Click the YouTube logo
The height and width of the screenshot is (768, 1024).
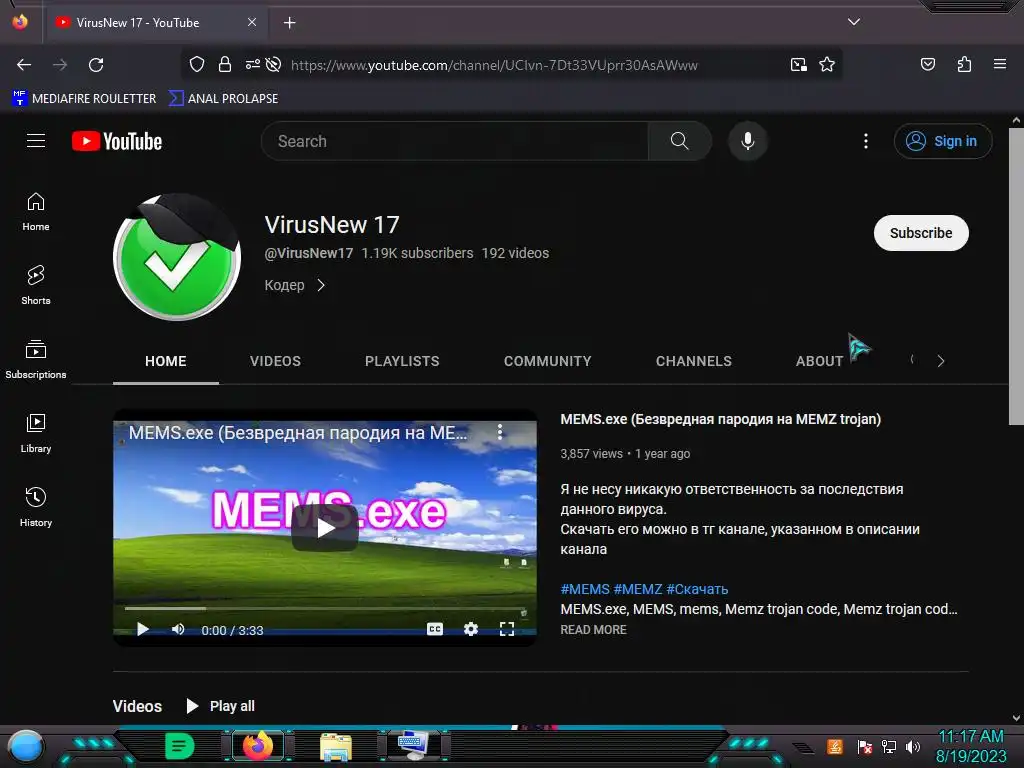tap(117, 141)
